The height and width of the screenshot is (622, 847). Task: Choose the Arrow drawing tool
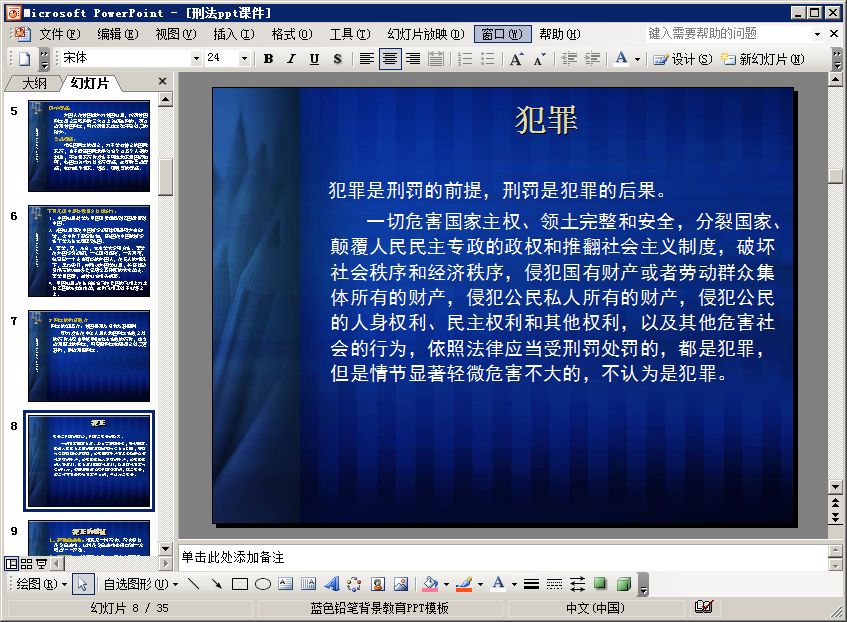[x=216, y=584]
